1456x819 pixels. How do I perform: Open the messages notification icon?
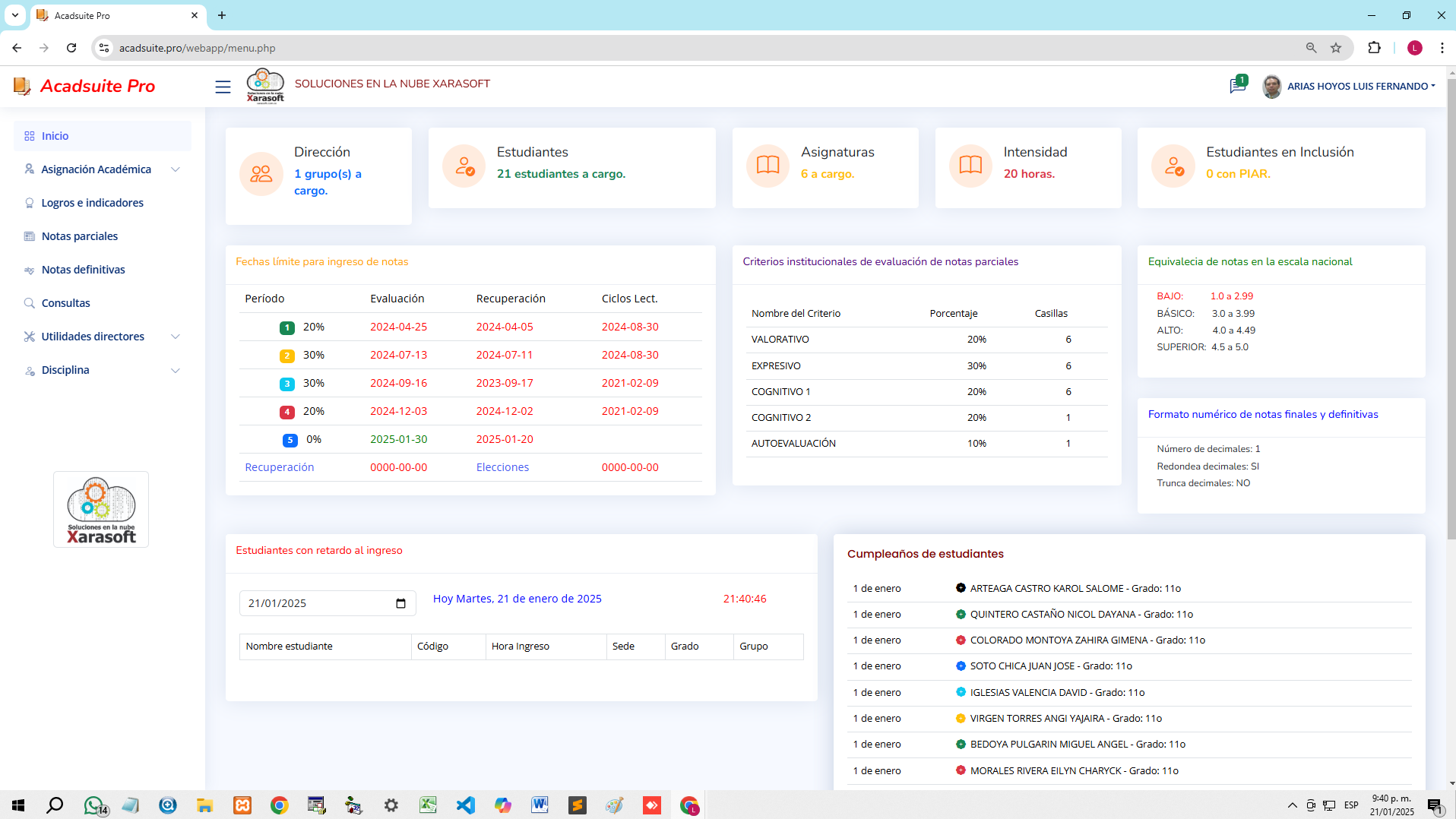[x=1237, y=86]
